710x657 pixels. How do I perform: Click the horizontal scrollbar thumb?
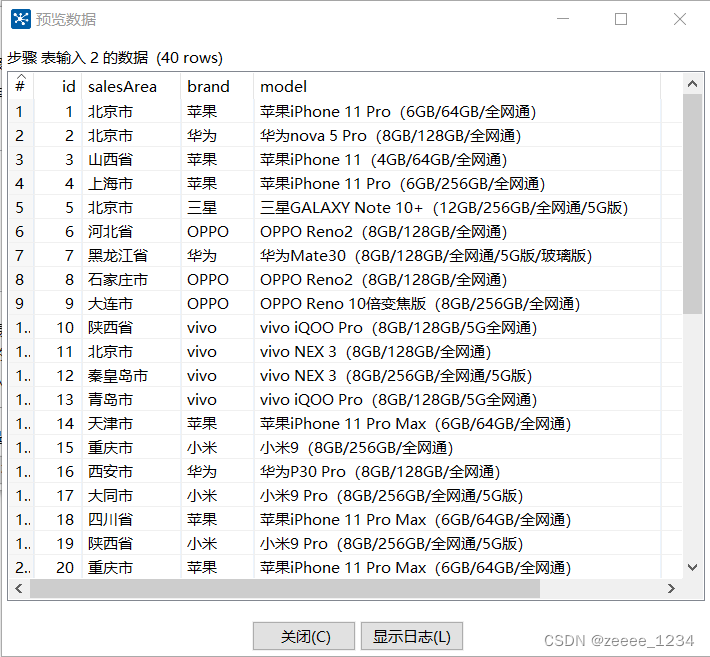click(285, 588)
